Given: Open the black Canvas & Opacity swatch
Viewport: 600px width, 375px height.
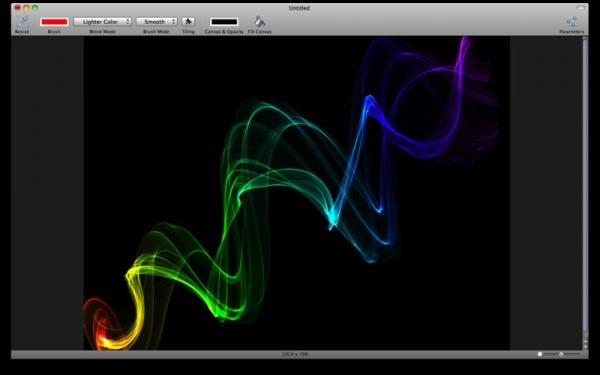Looking at the screenshot, I should click(x=224, y=22).
